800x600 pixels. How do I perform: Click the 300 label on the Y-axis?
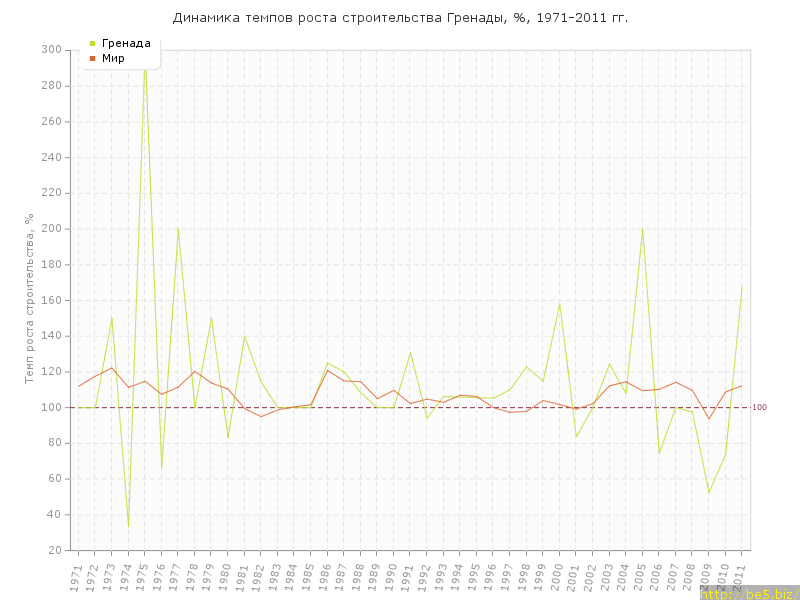(x=52, y=50)
